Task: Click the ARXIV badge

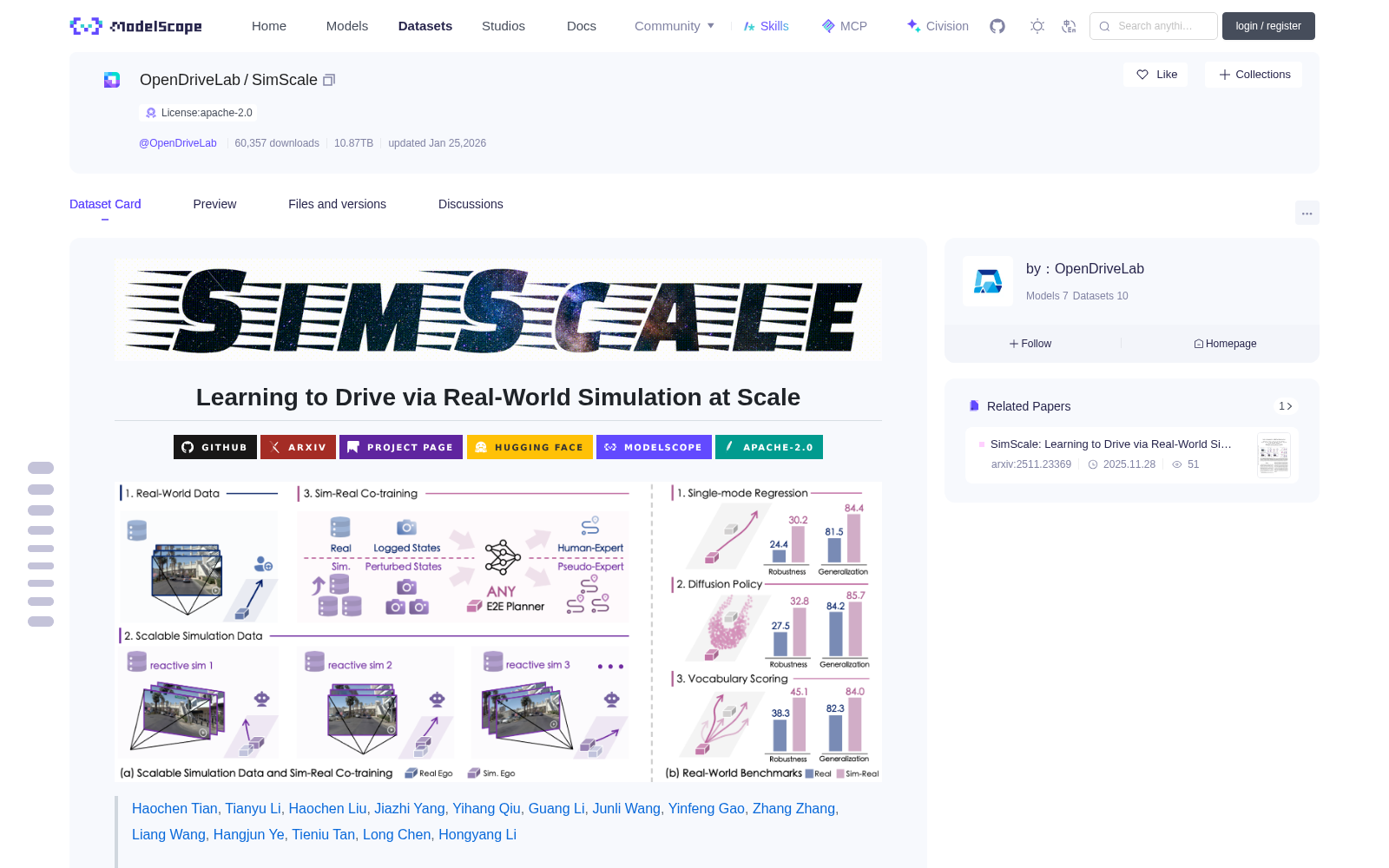Action: click(298, 447)
